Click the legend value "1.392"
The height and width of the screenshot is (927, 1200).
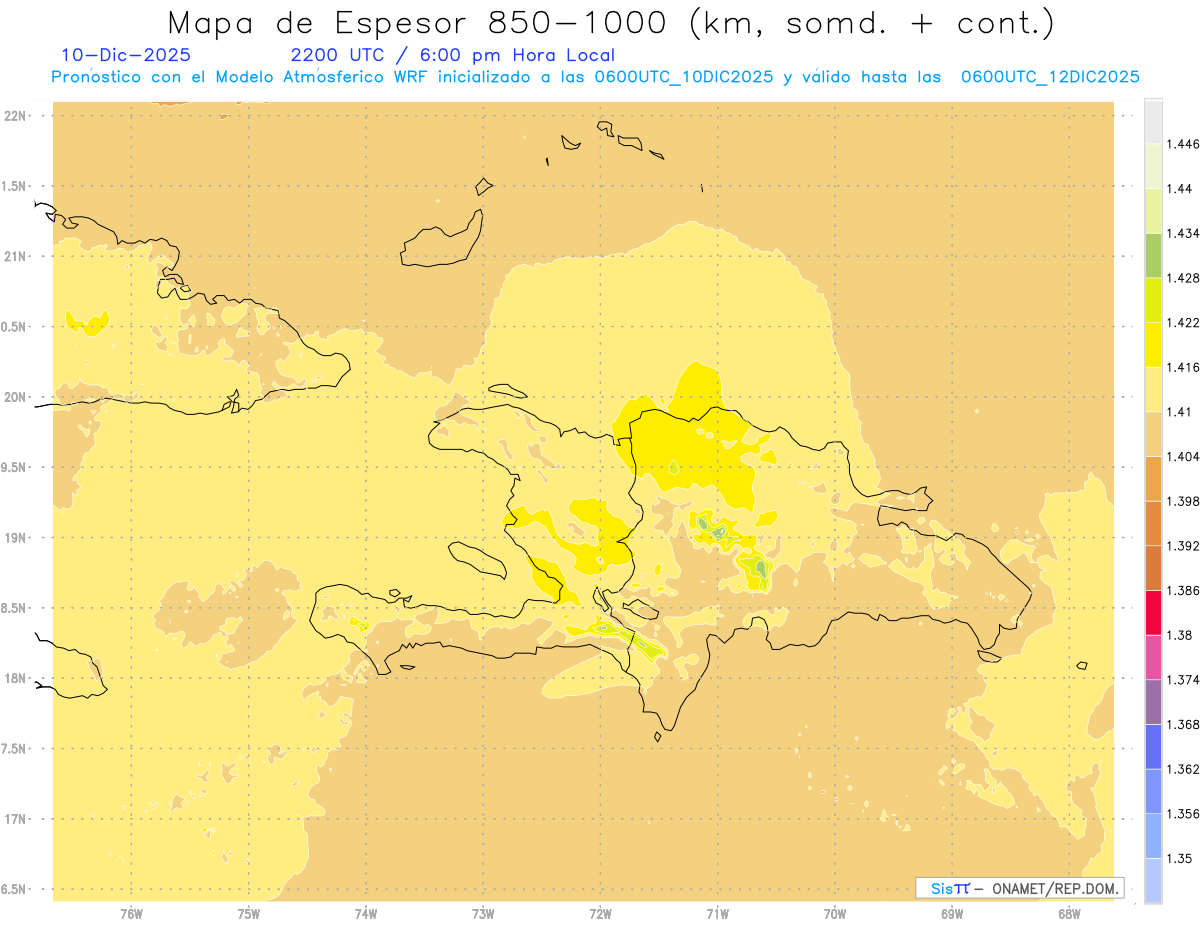click(1185, 546)
